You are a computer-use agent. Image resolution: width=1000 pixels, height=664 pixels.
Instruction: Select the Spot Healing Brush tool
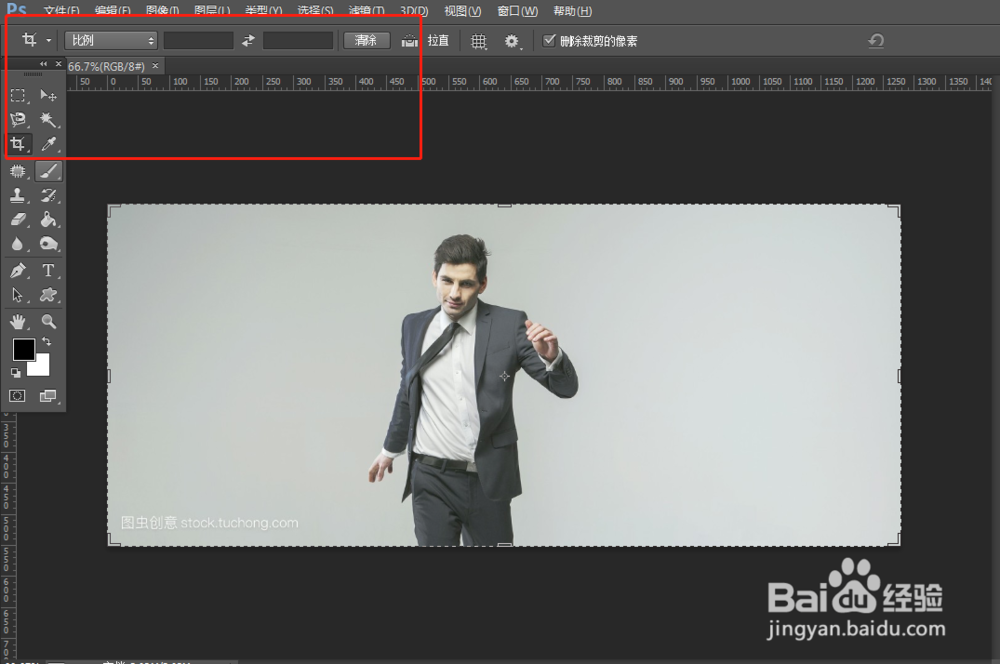point(18,171)
